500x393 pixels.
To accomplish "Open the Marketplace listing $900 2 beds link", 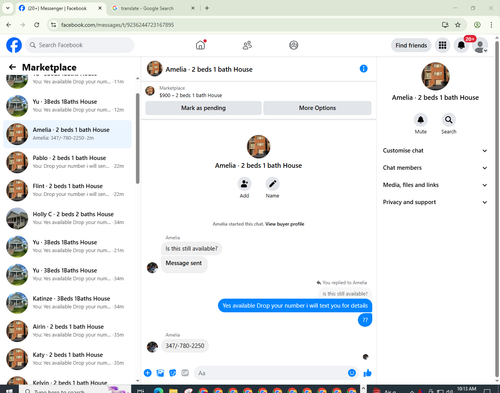I will (x=191, y=95).
